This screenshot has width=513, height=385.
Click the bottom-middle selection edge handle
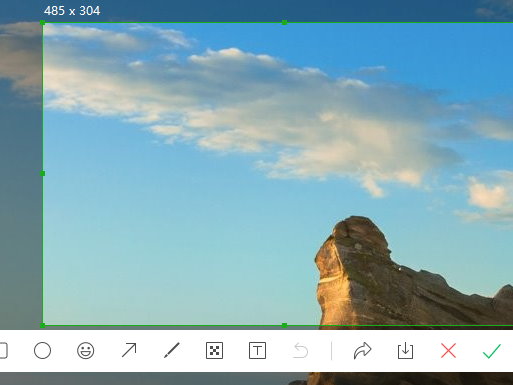point(284,325)
